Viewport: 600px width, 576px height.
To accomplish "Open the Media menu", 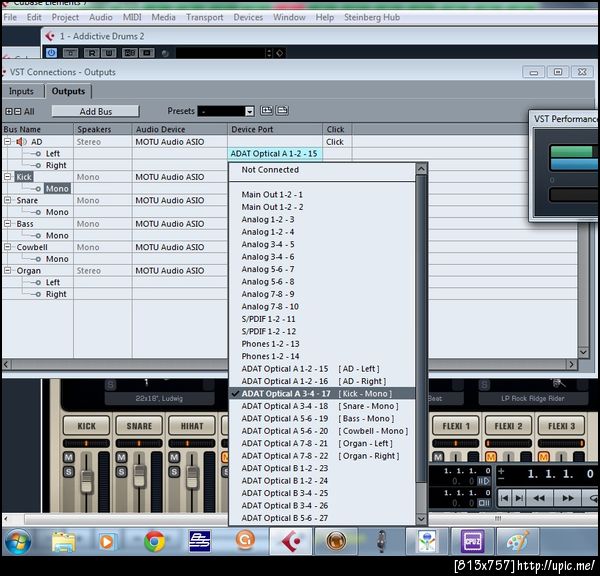I will click(x=163, y=17).
